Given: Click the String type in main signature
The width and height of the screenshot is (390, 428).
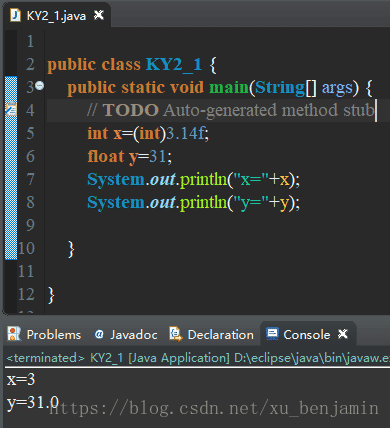Looking at the screenshot, I should point(280,88).
